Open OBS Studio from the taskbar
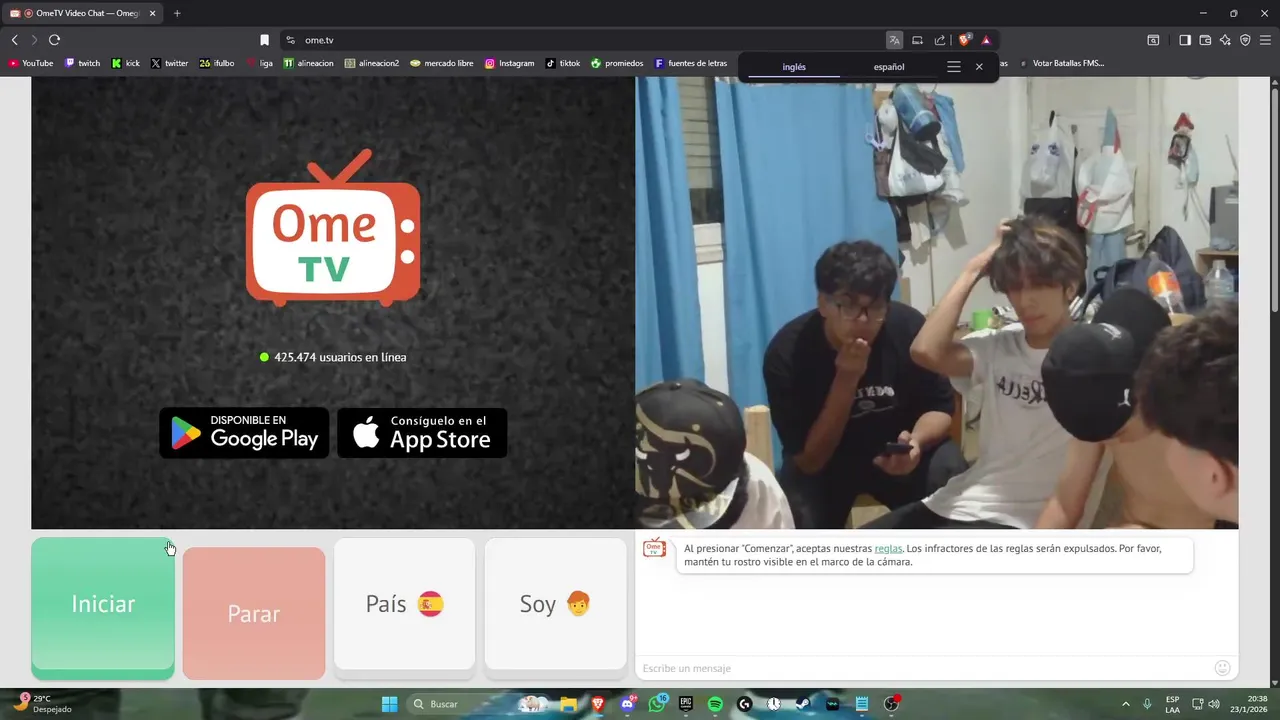 point(891,704)
